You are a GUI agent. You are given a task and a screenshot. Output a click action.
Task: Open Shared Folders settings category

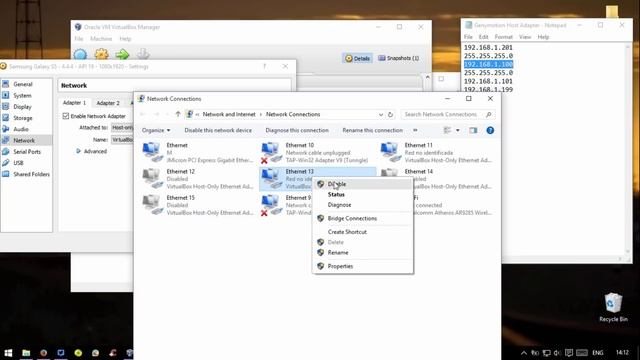click(x=31, y=174)
